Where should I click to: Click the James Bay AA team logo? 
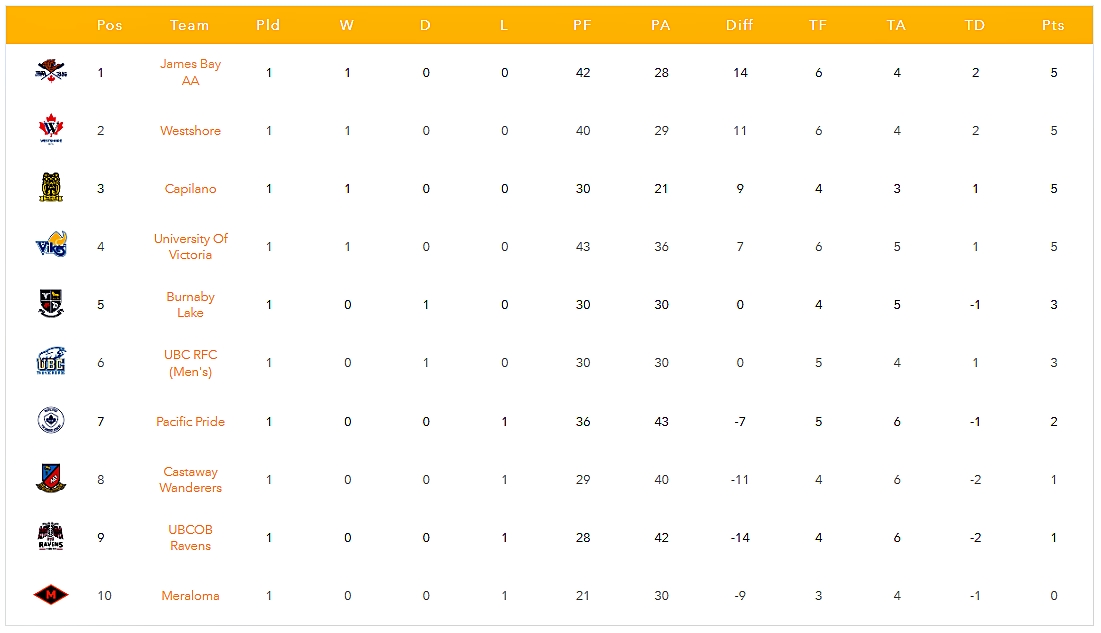point(50,72)
